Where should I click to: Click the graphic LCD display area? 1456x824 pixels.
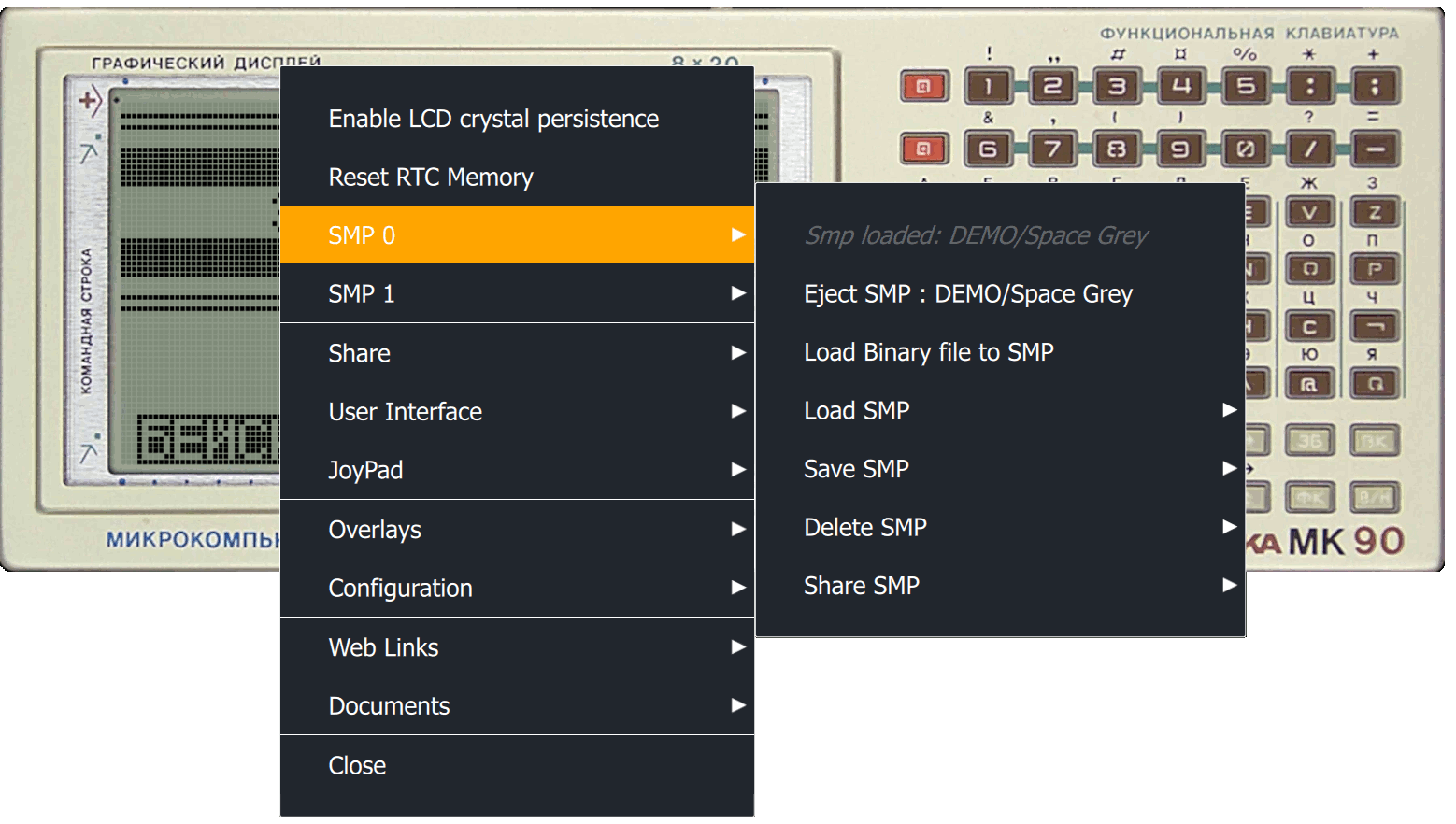point(196,280)
